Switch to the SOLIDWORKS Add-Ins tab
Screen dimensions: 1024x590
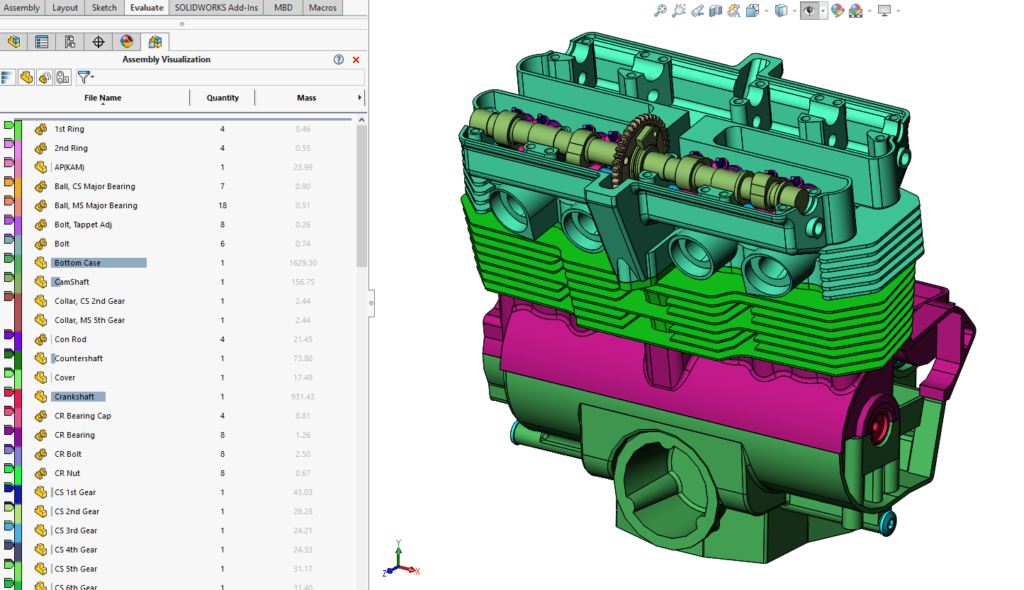(x=216, y=8)
